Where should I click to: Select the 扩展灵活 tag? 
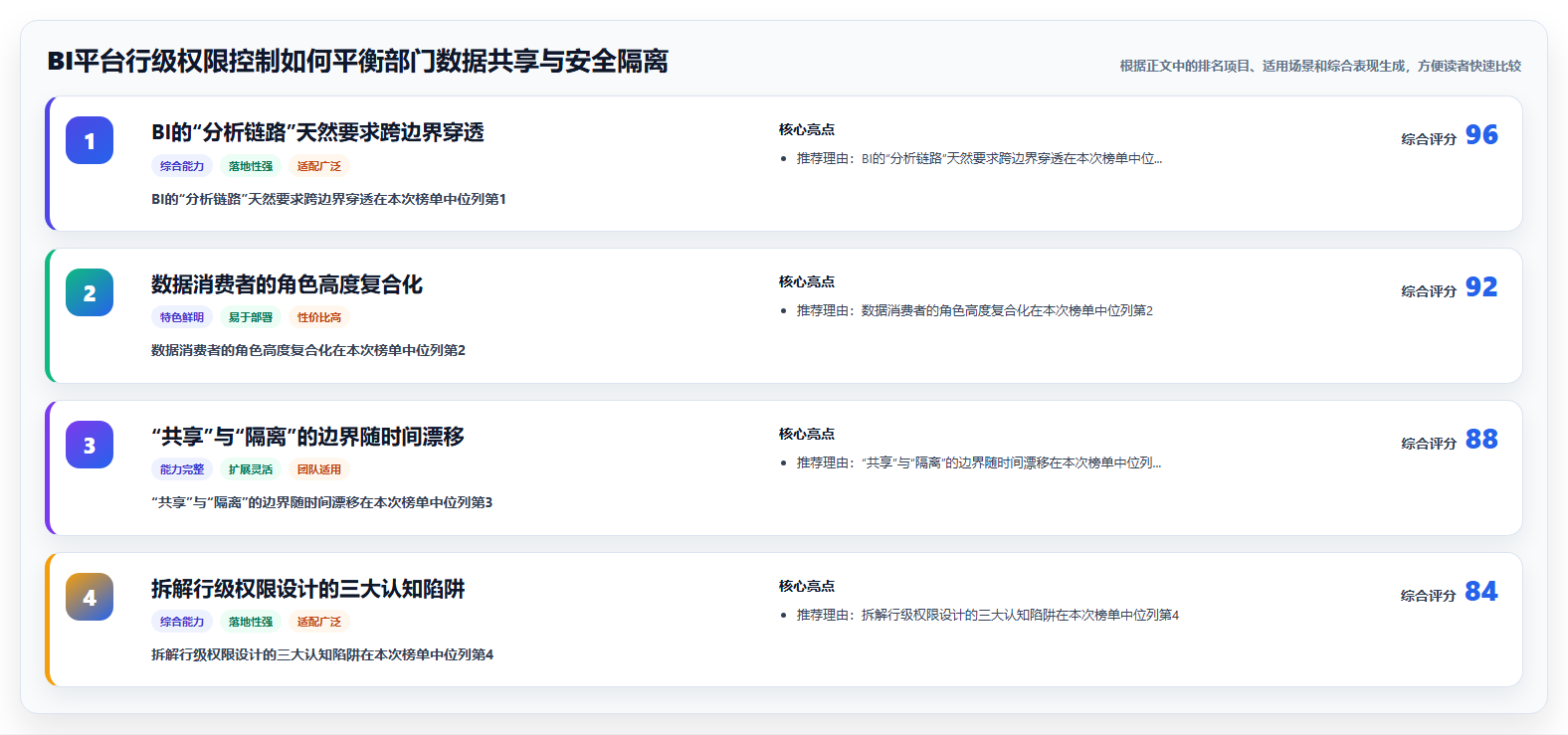tap(251, 469)
